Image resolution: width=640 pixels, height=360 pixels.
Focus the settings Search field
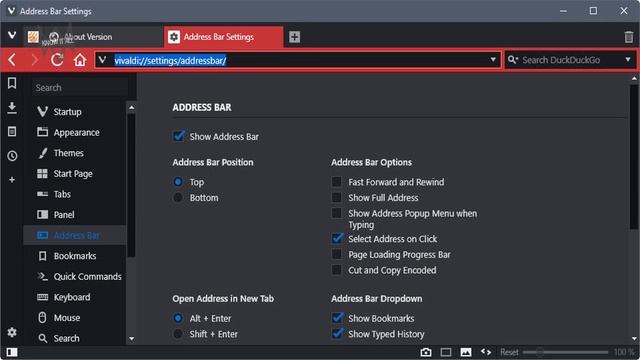point(80,87)
